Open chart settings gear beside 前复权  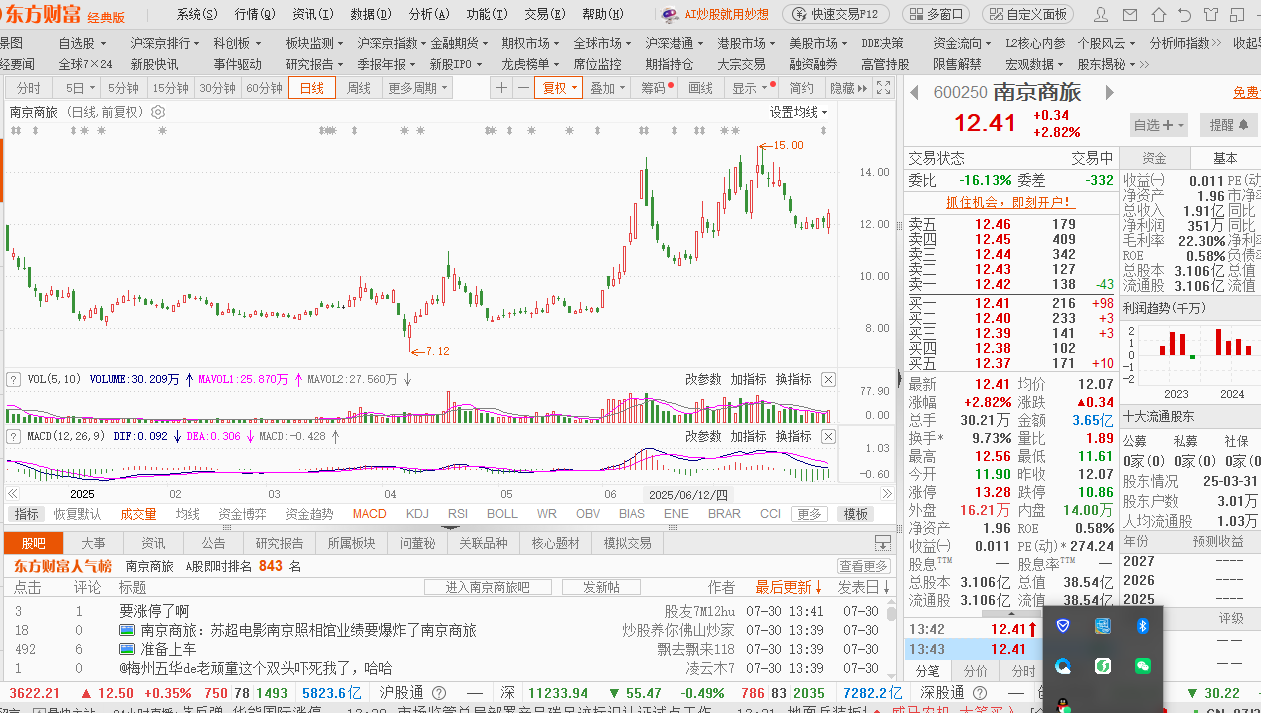[x=157, y=112]
